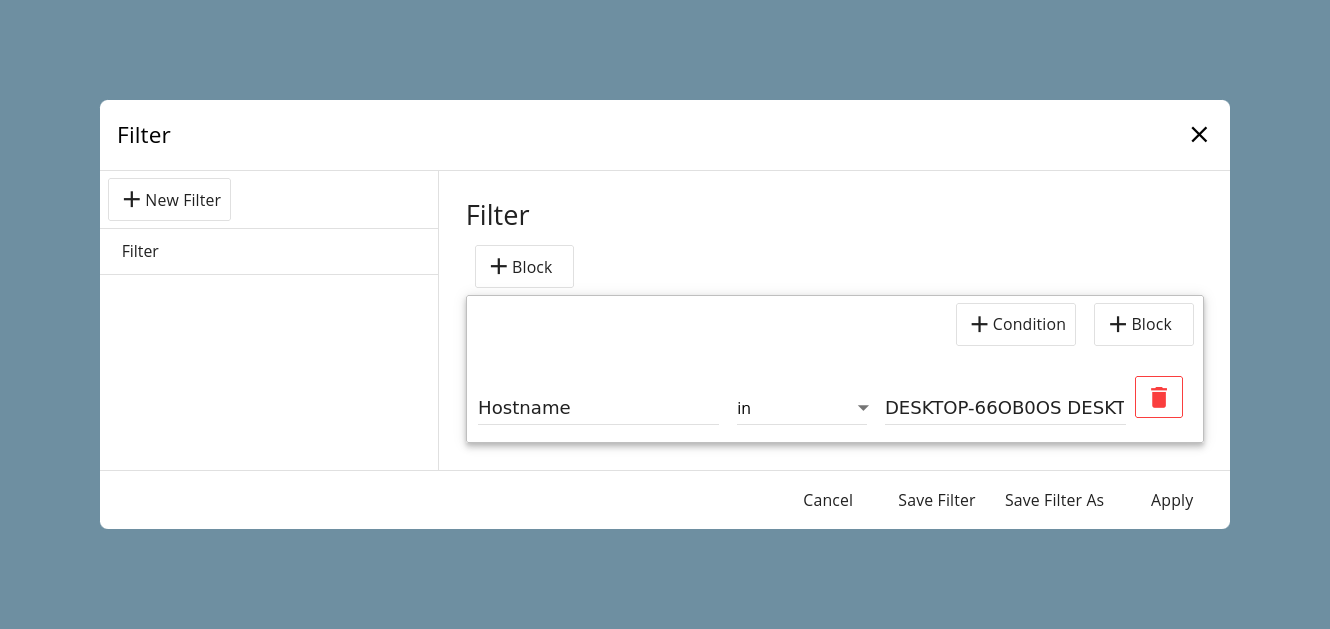Screen dimensions: 1330x629
Task: Edit the DESKTOP-66OB0OS value field
Action: coord(1005,408)
